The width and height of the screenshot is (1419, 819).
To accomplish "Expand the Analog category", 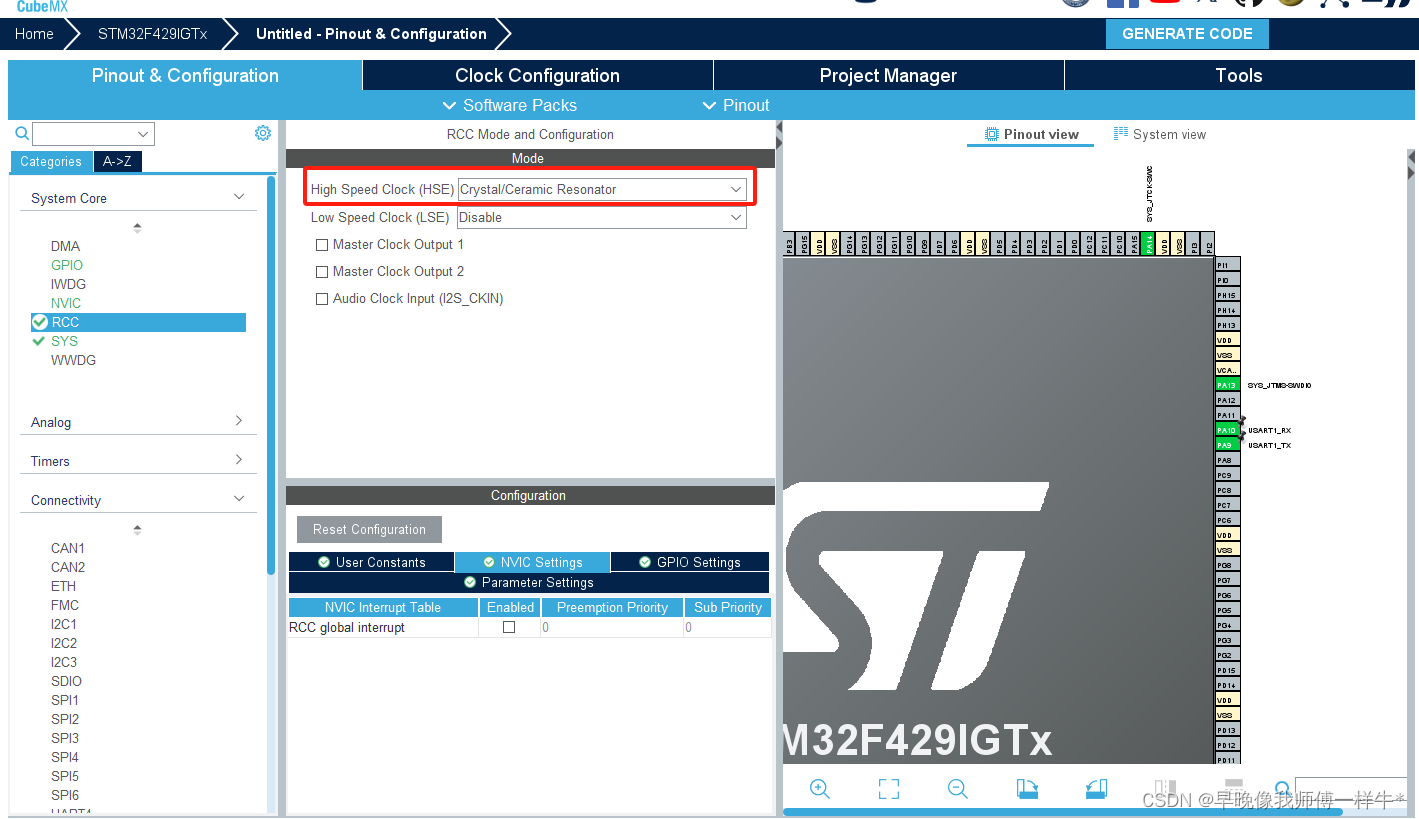I will pyautogui.click(x=239, y=421).
